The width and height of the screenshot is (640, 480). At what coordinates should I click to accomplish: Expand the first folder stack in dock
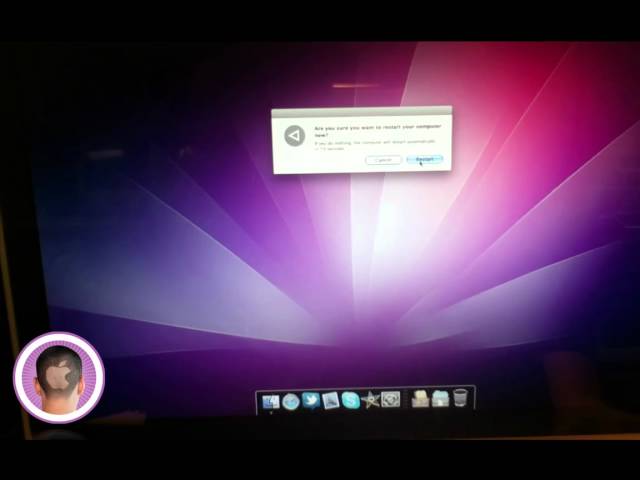pos(420,399)
